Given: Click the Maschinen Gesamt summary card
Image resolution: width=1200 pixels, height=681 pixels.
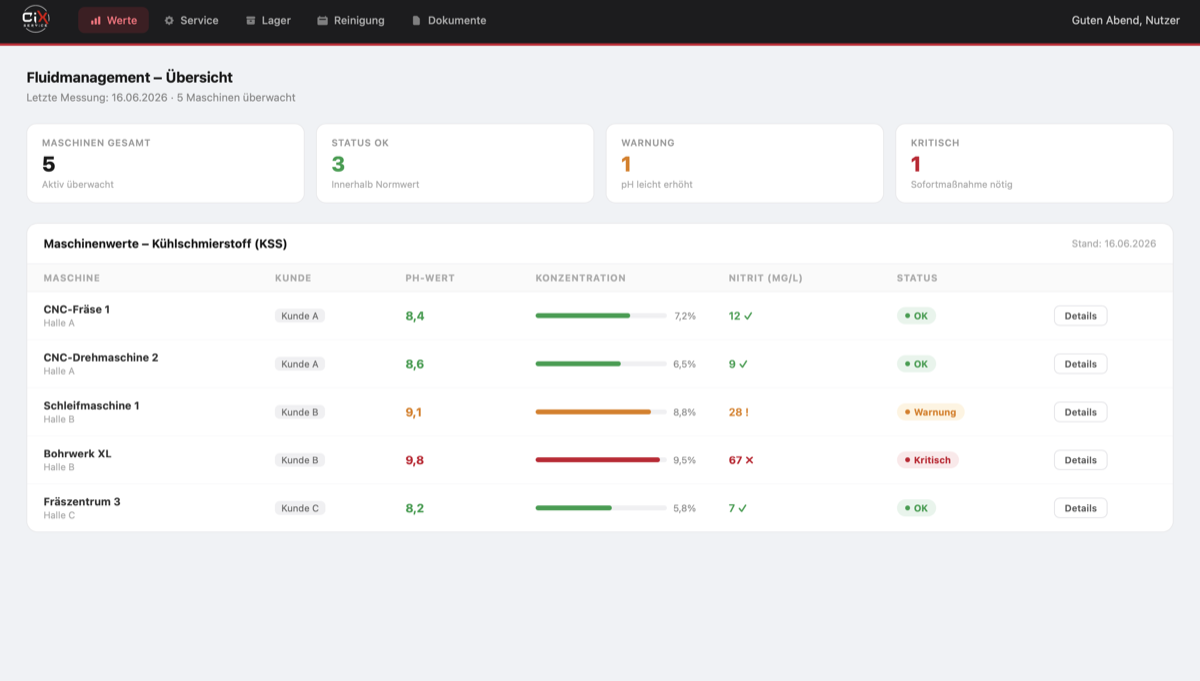Looking at the screenshot, I should coord(166,163).
